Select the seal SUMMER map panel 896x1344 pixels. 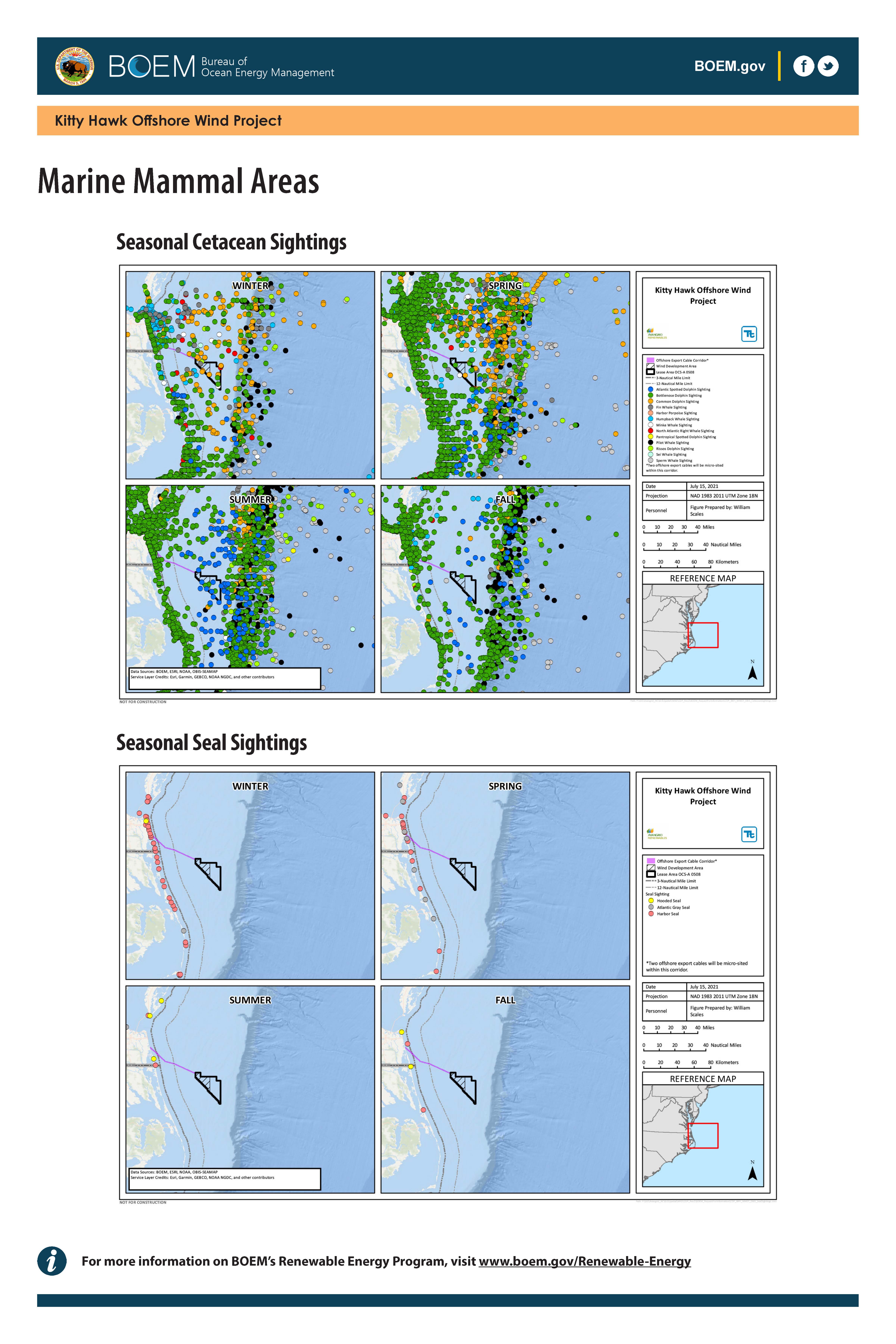tap(250, 1090)
